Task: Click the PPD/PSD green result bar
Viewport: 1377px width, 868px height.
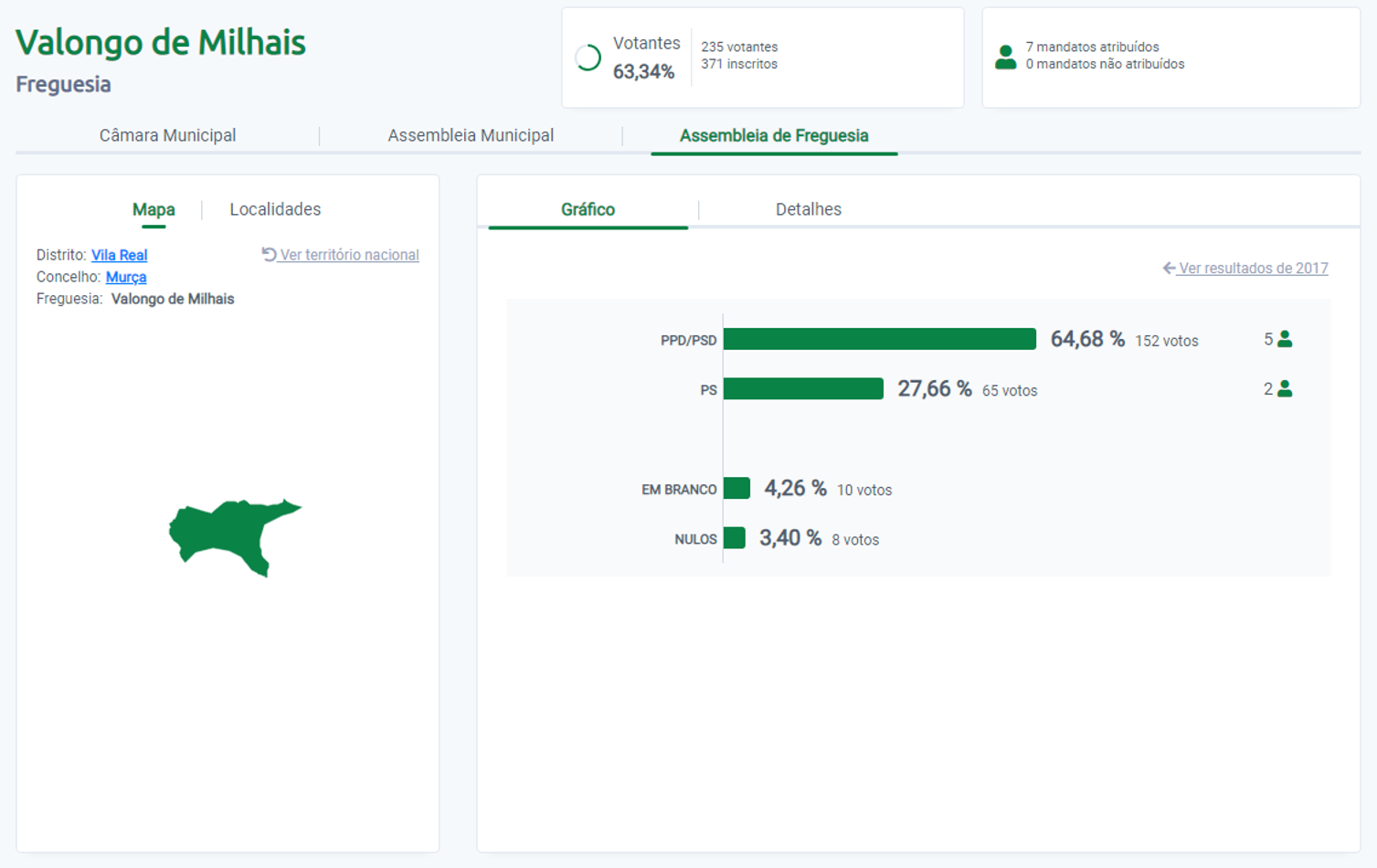Action: (879, 339)
